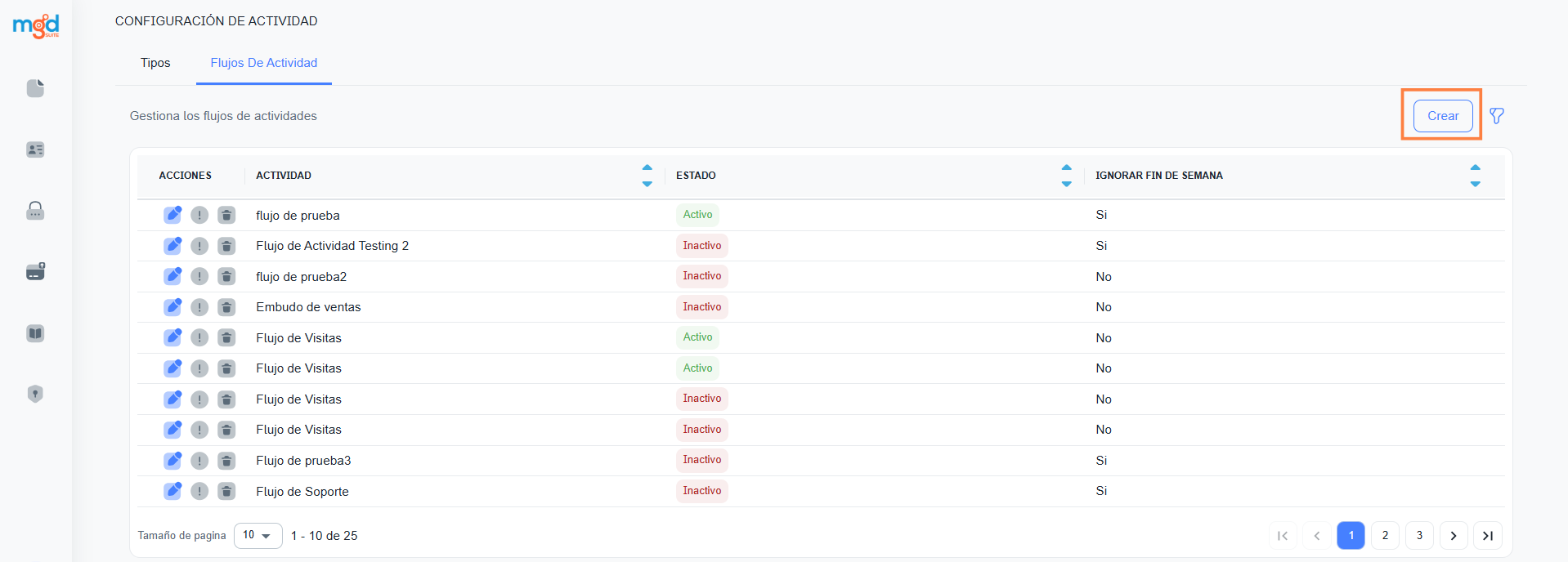Open the contact card sidebar icon
The height and width of the screenshot is (562, 1568).
pyautogui.click(x=35, y=149)
